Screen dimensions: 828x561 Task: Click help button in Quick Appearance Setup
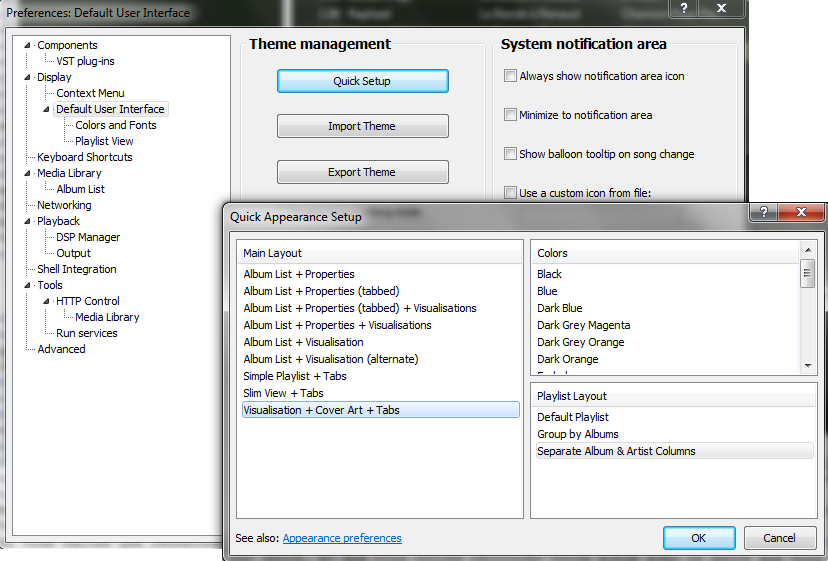764,212
